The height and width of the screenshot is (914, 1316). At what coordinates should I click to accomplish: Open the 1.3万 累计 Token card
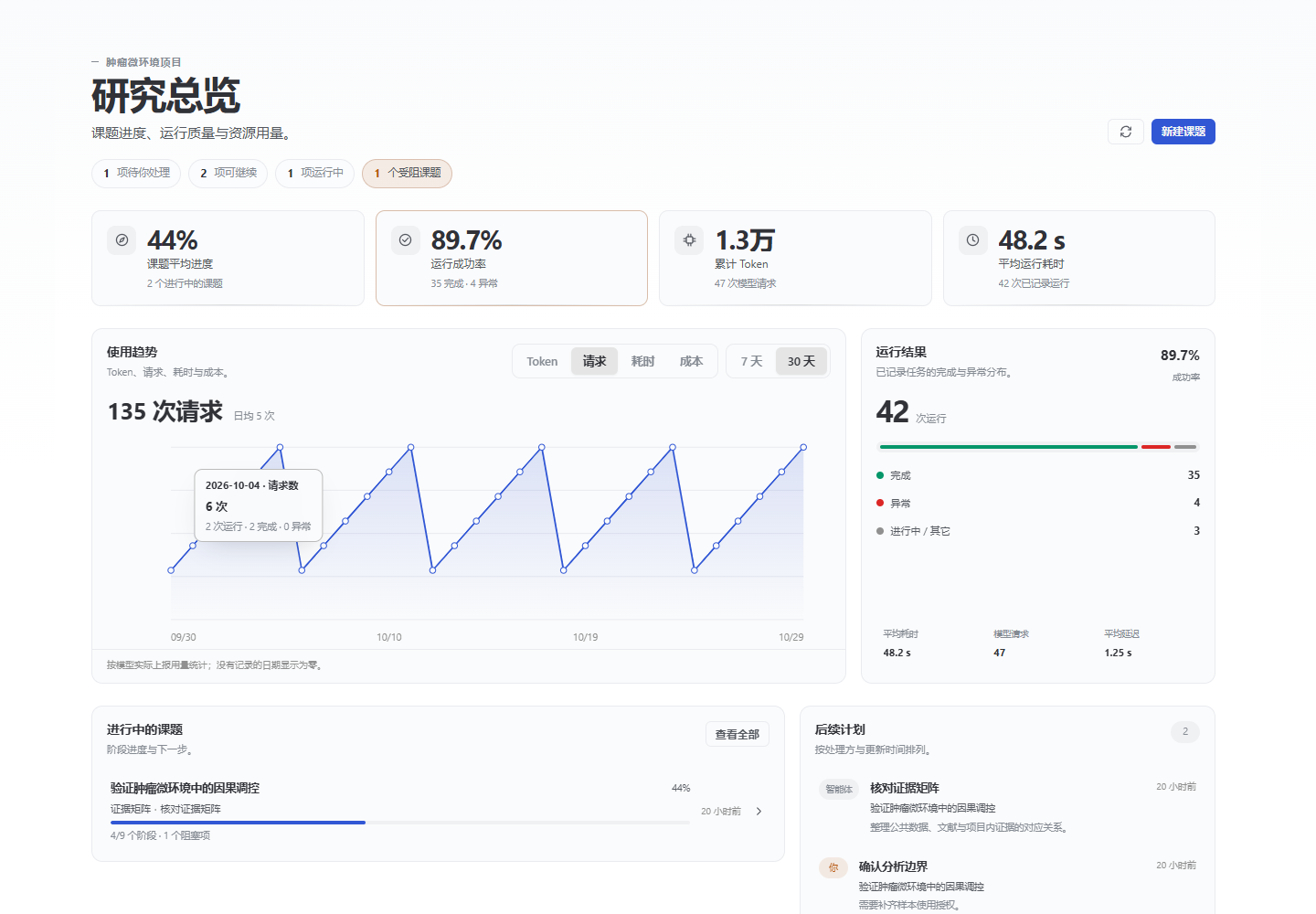click(795, 258)
